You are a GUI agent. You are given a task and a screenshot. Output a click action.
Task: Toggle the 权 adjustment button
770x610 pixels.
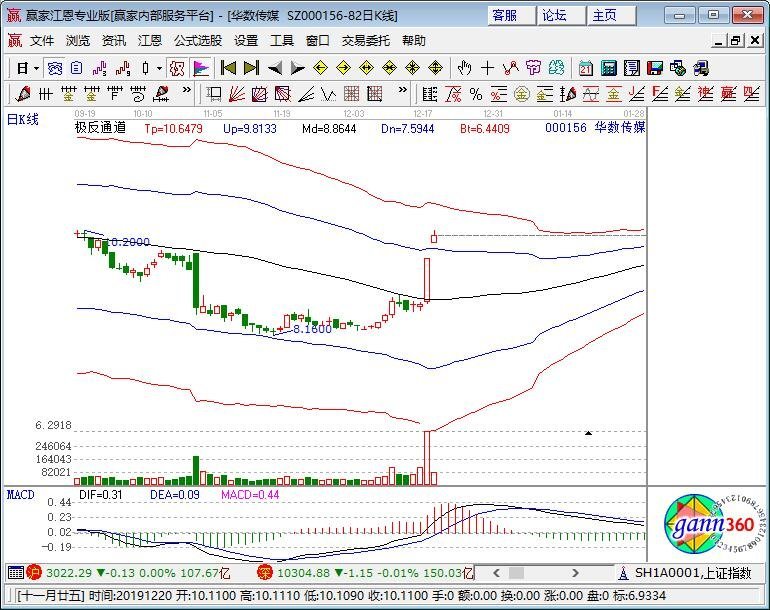[x=177, y=68]
